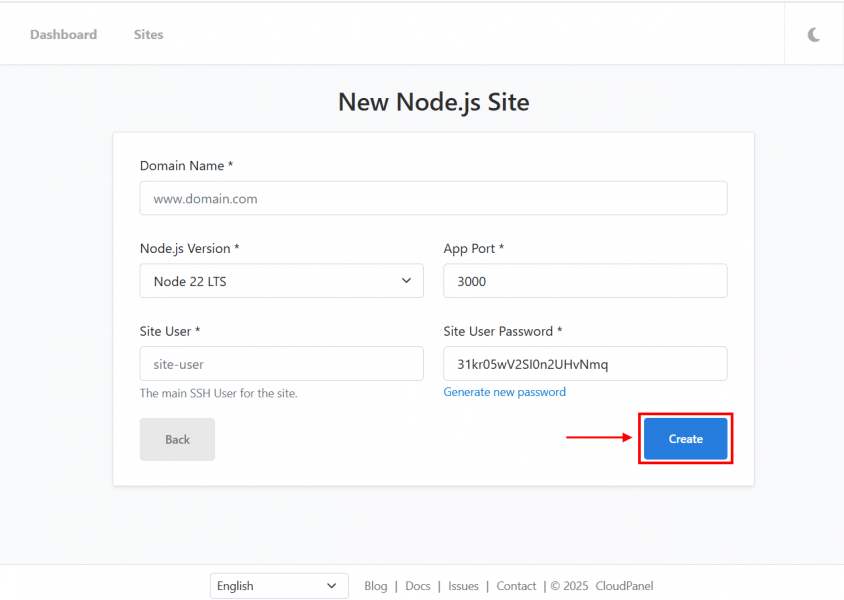Click the Back button
The image size is (844, 600).
177,439
